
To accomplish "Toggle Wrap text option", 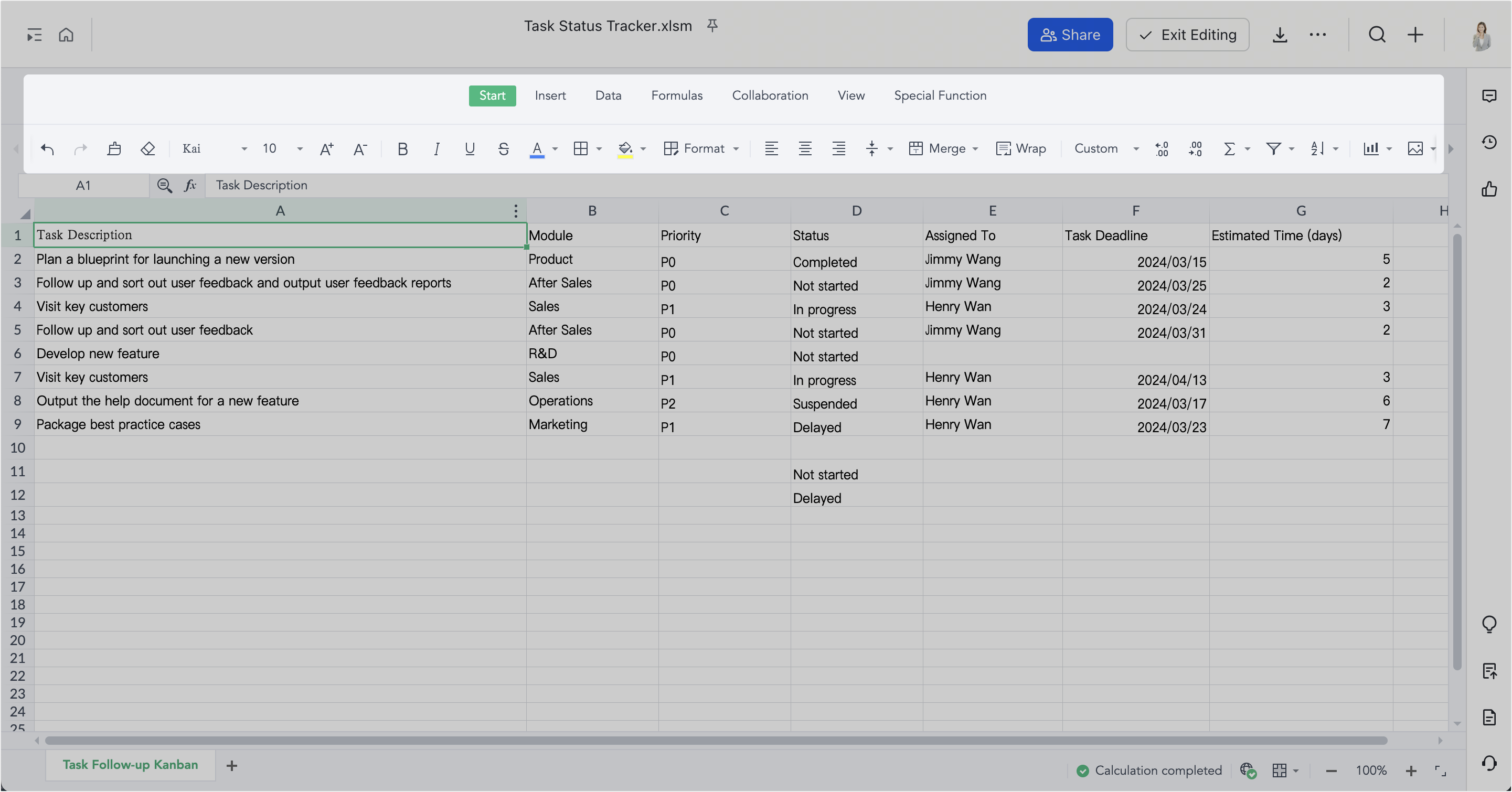I will (1021, 149).
